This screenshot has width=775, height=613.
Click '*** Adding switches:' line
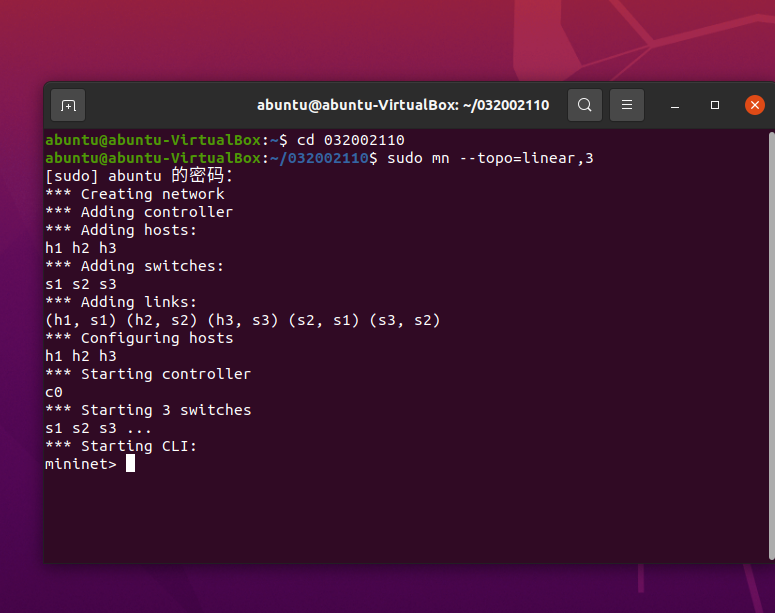pyautogui.click(x=134, y=266)
